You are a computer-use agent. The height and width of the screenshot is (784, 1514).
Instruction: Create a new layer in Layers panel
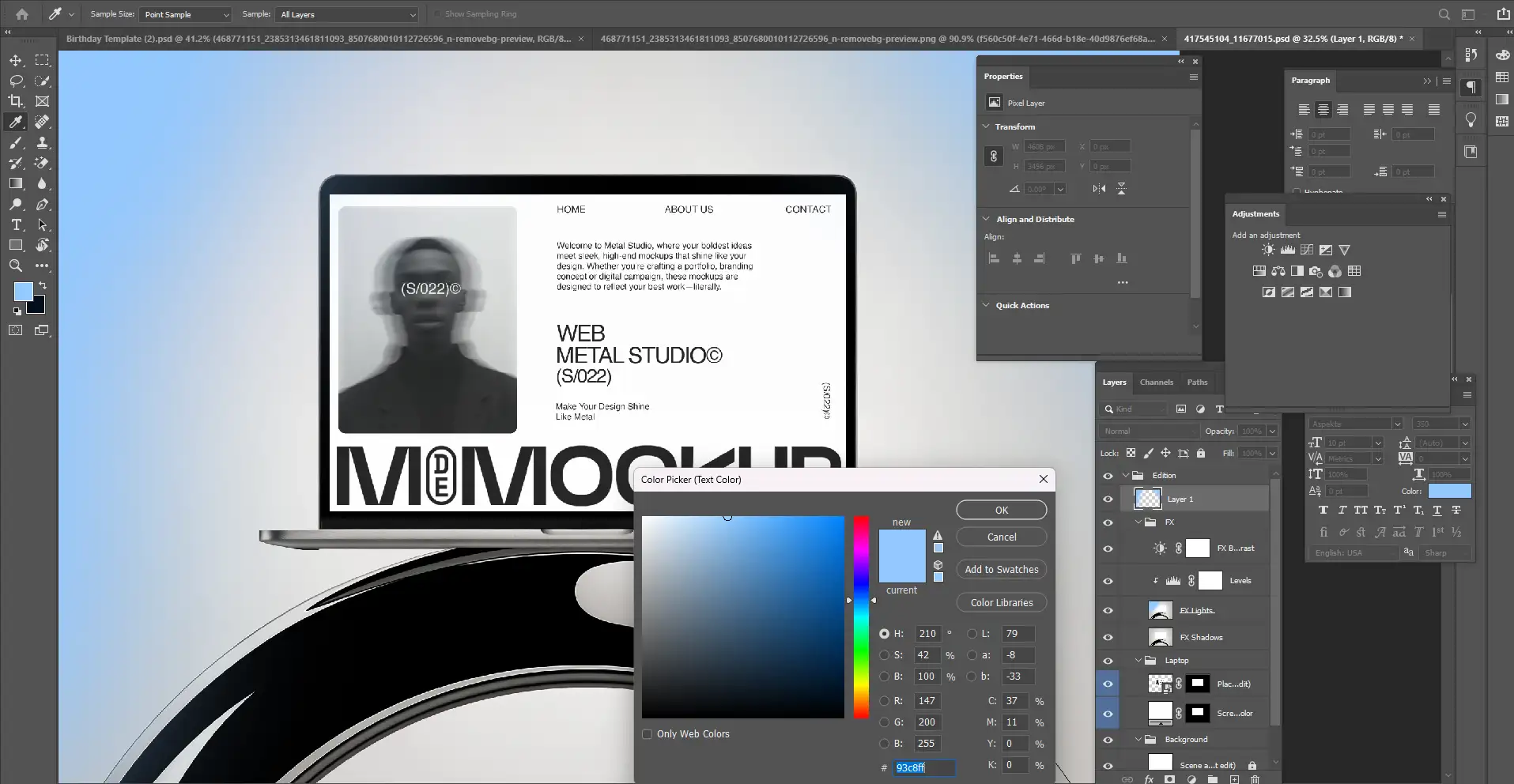pos(1234,779)
